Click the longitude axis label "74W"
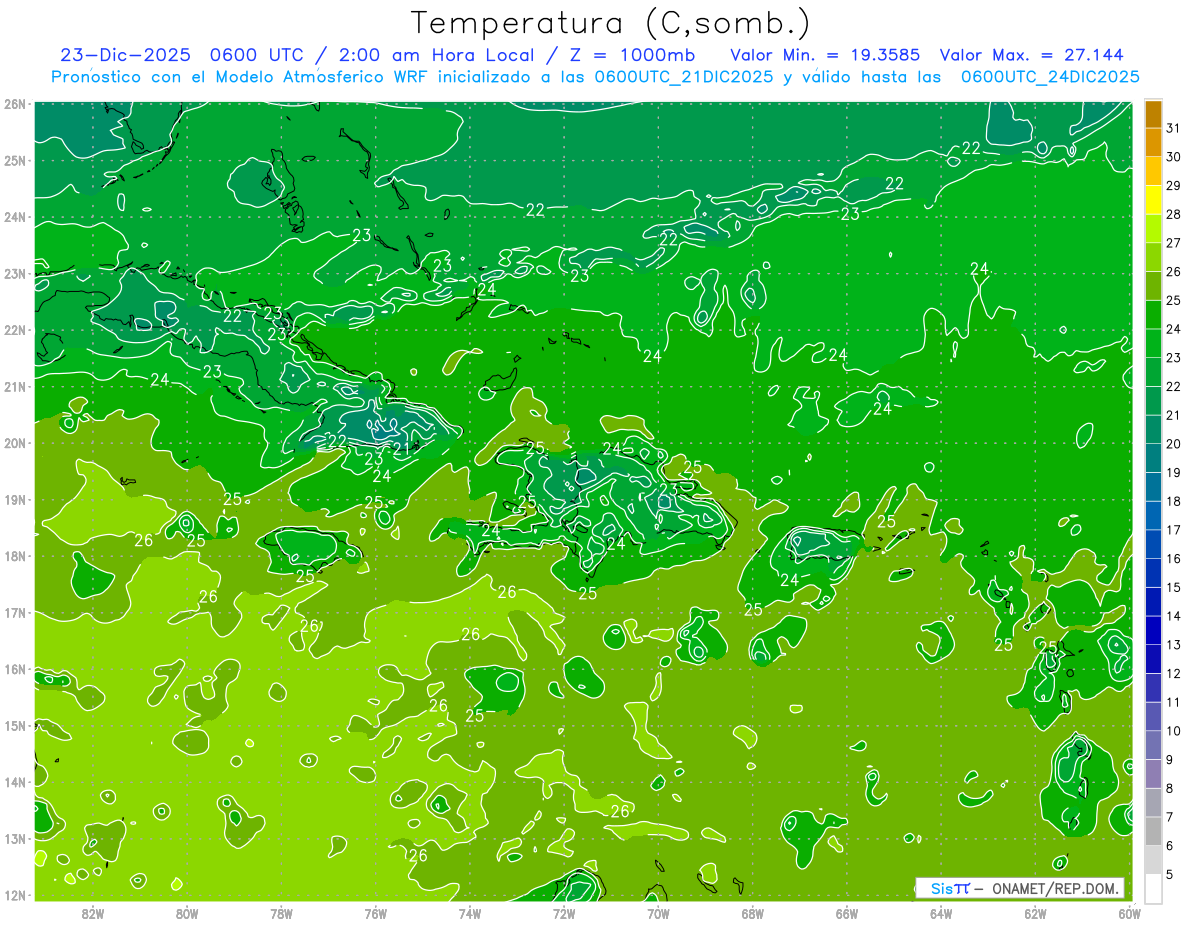The width and height of the screenshot is (1200, 927). [469, 912]
